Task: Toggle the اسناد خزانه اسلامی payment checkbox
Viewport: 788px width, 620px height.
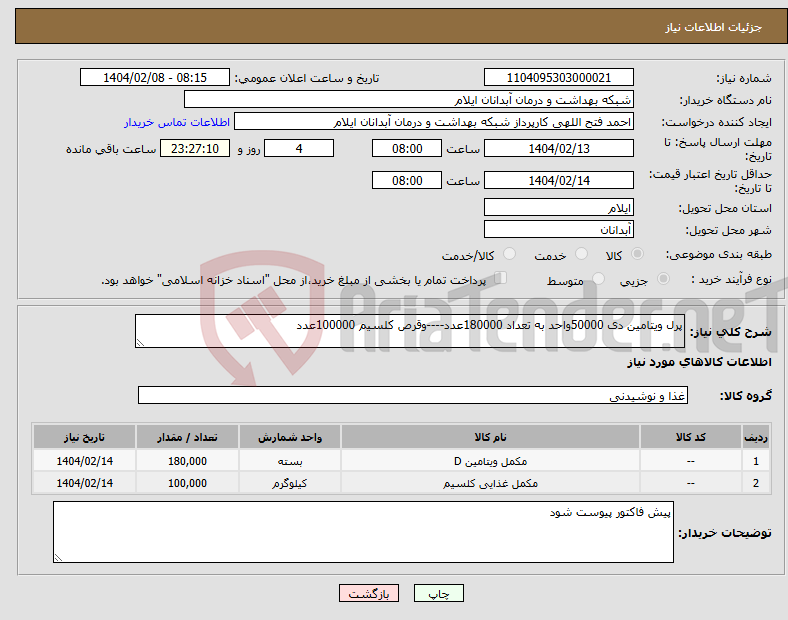Action: [x=501, y=278]
